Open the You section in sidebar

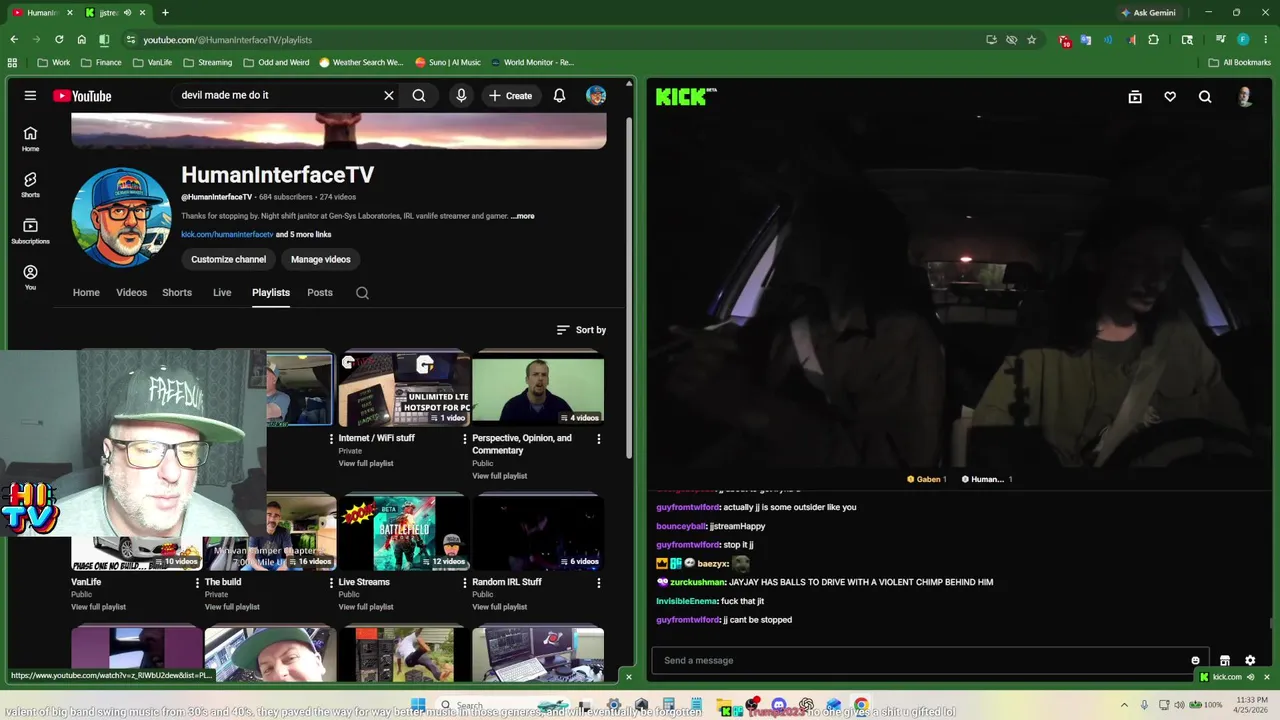(30, 277)
